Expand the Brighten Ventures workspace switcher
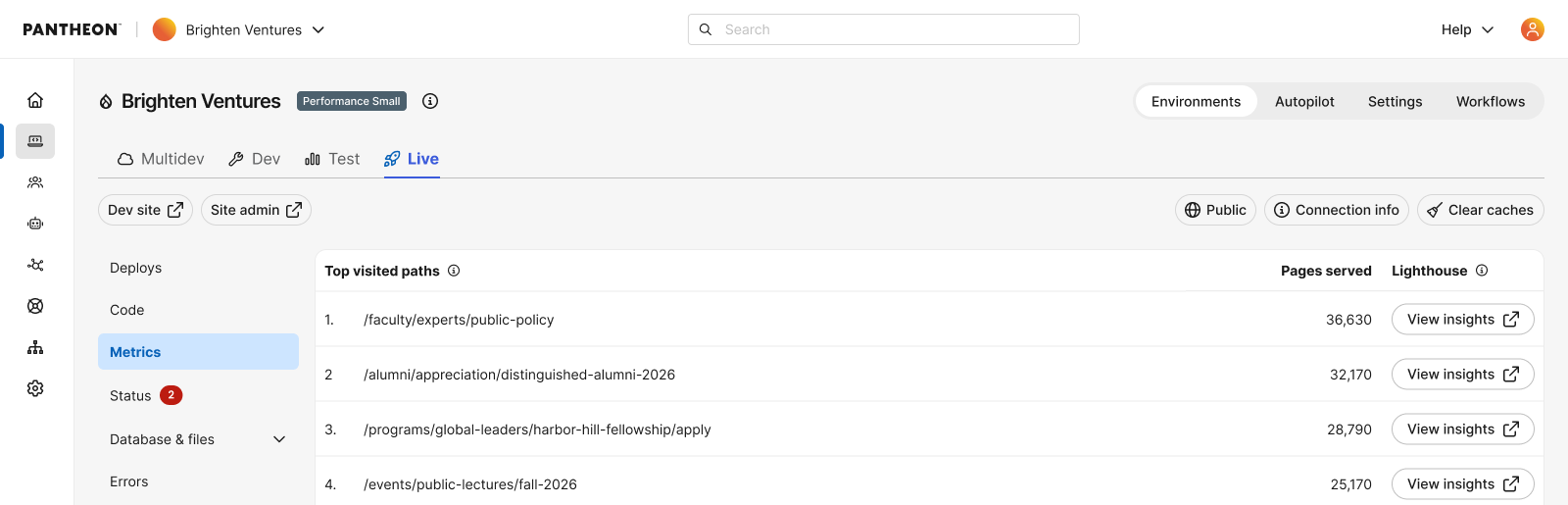Viewport: 1568px width, 505px height. coord(239,29)
